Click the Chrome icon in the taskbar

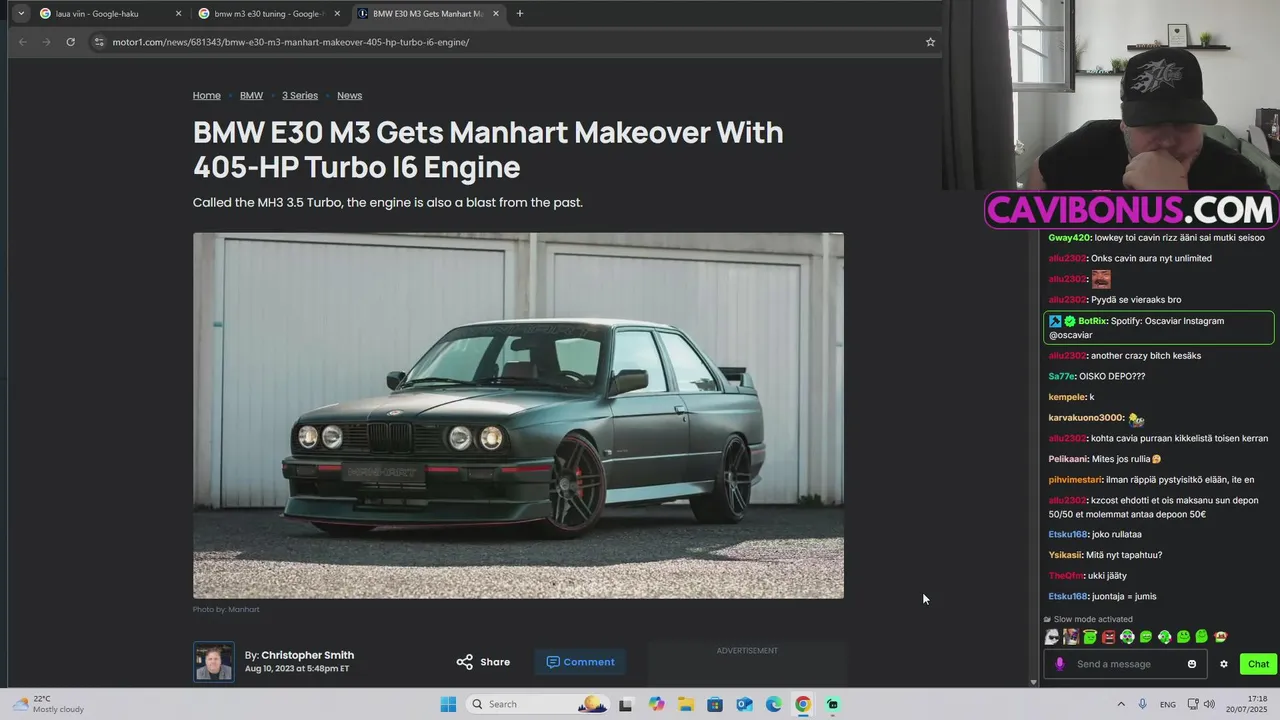click(803, 704)
